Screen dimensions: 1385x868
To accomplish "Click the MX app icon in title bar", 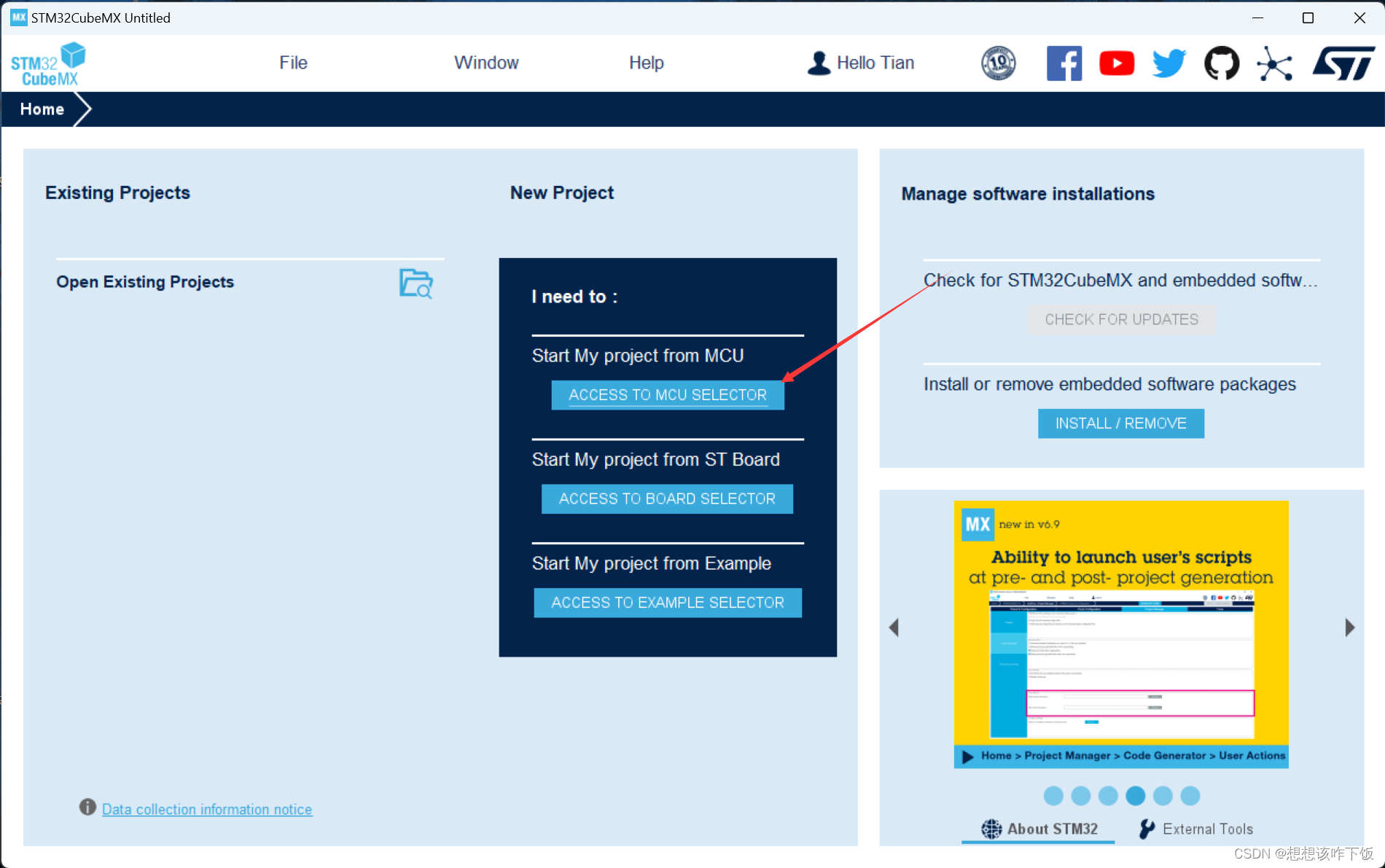I will tap(18, 17).
